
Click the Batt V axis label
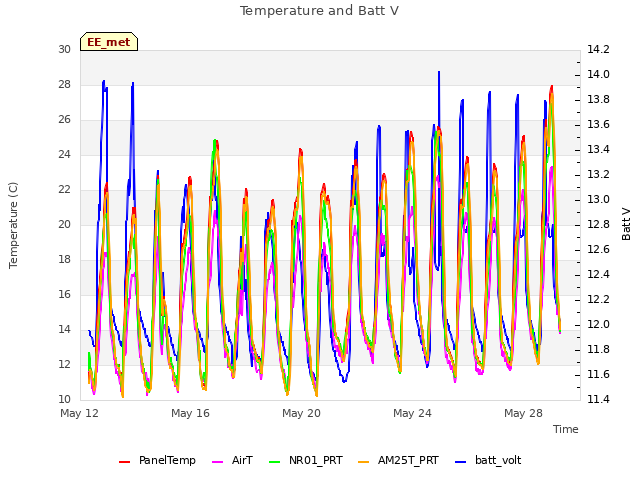(626, 224)
